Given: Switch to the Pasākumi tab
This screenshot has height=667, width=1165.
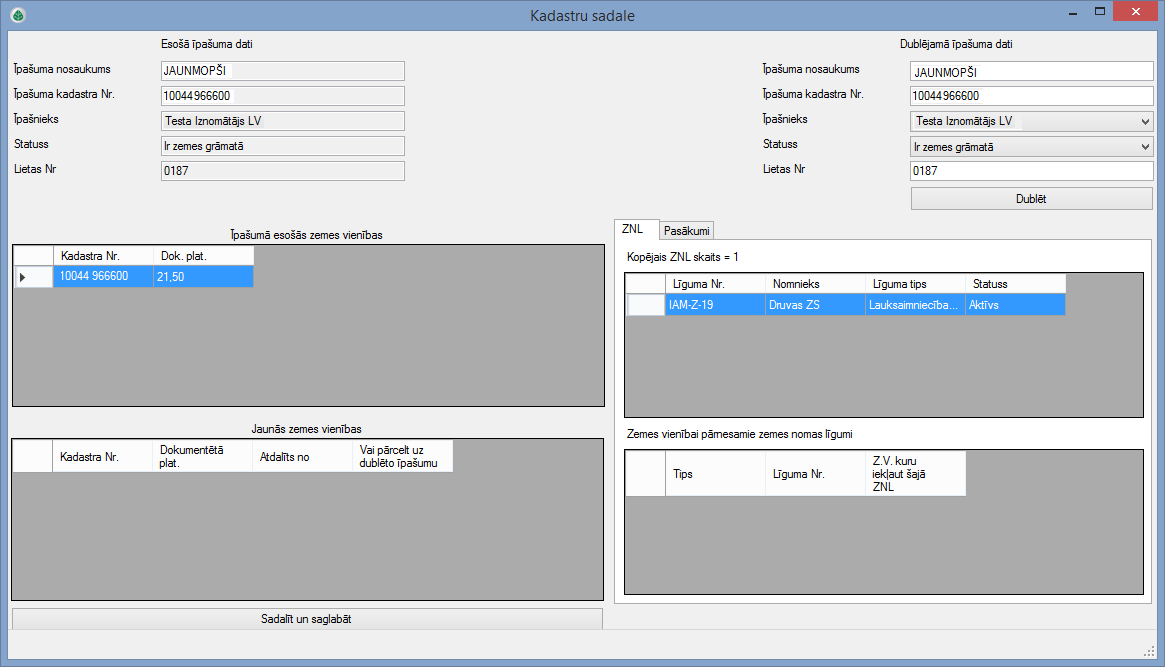Looking at the screenshot, I should [x=686, y=231].
